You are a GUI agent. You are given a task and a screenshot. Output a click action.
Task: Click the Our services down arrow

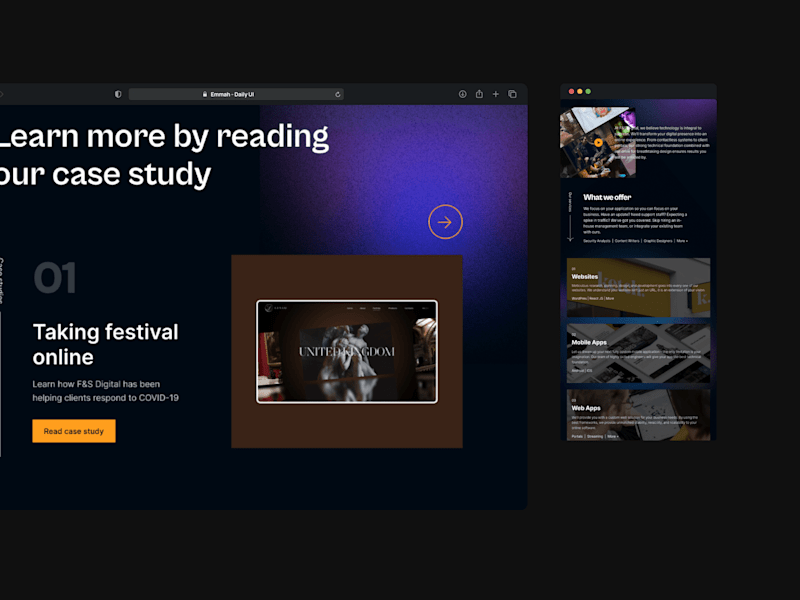pyautogui.click(x=570, y=228)
